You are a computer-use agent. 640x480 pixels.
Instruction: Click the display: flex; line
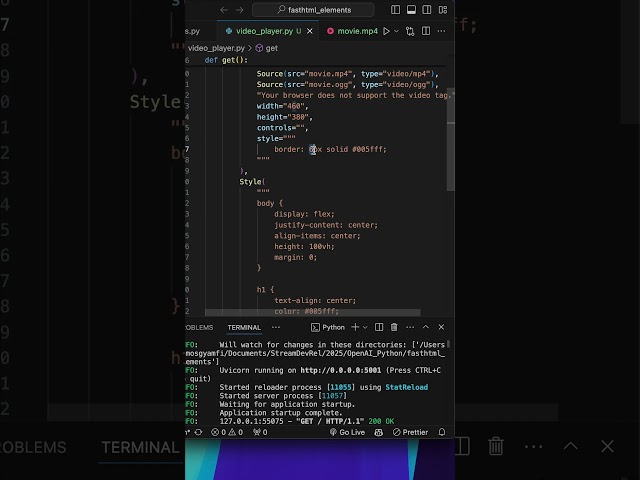(304, 214)
